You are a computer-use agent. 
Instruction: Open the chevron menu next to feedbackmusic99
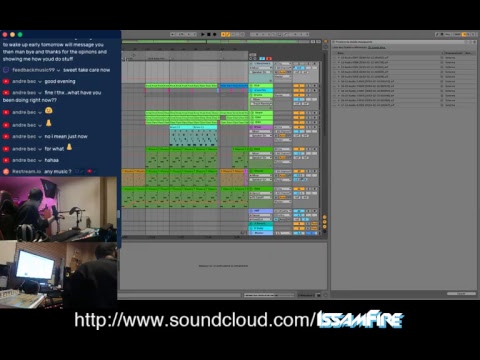pos(58,70)
